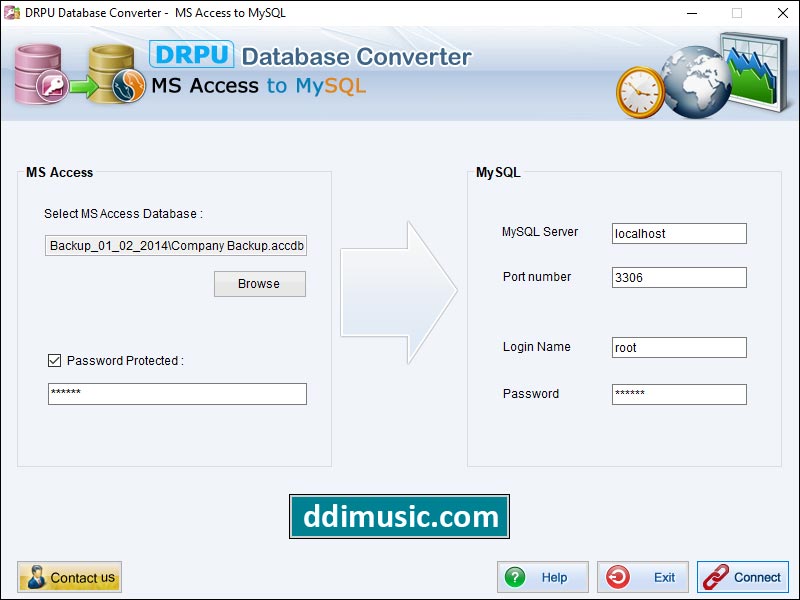This screenshot has width=800, height=600.
Task: Toggle the Password Protected checkbox
Action: point(53,361)
